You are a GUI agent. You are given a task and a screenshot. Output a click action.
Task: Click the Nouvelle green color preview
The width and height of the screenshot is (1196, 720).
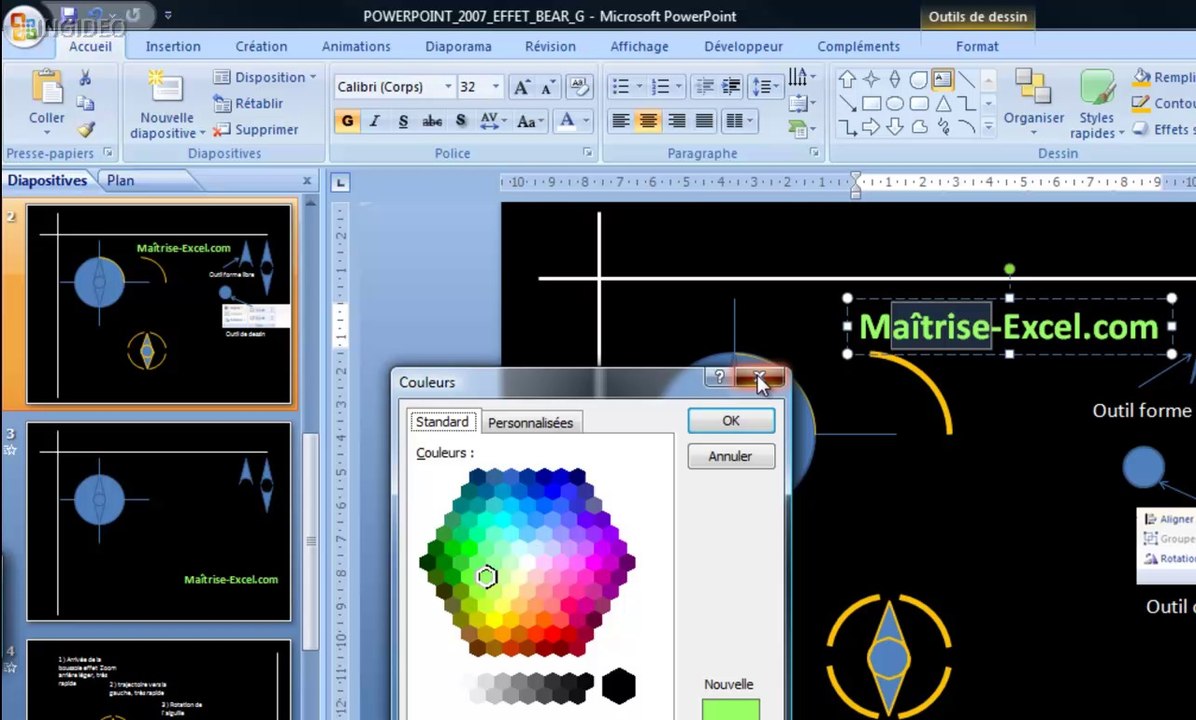tap(731, 709)
